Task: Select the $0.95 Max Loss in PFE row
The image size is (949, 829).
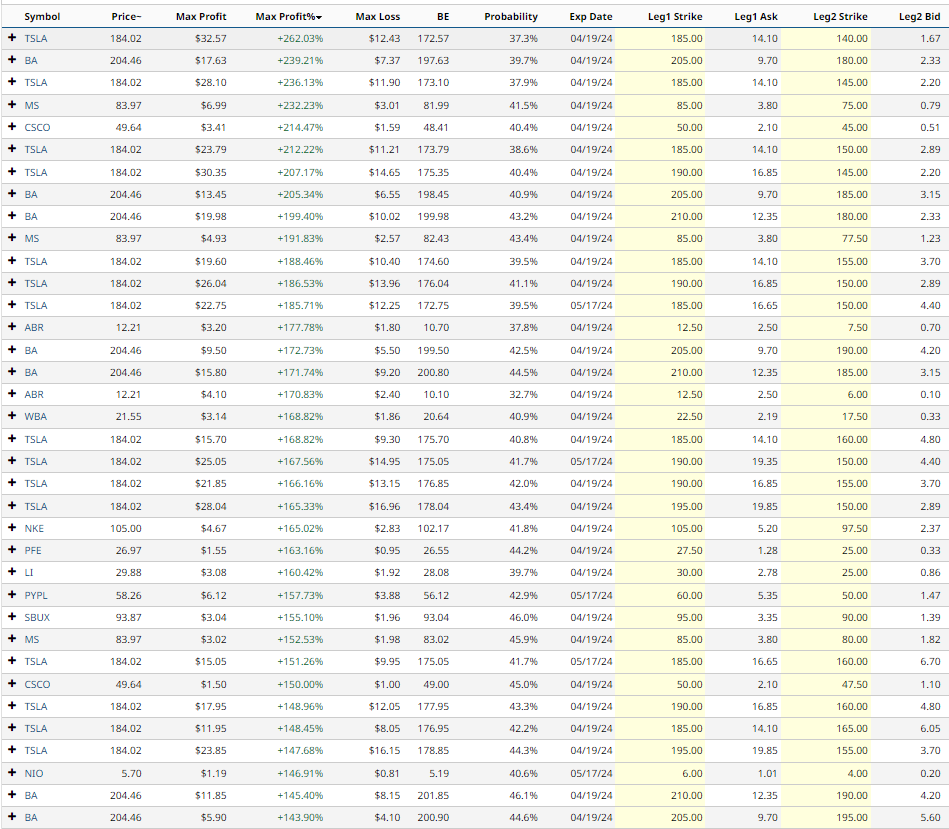Action: click(387, 550)
